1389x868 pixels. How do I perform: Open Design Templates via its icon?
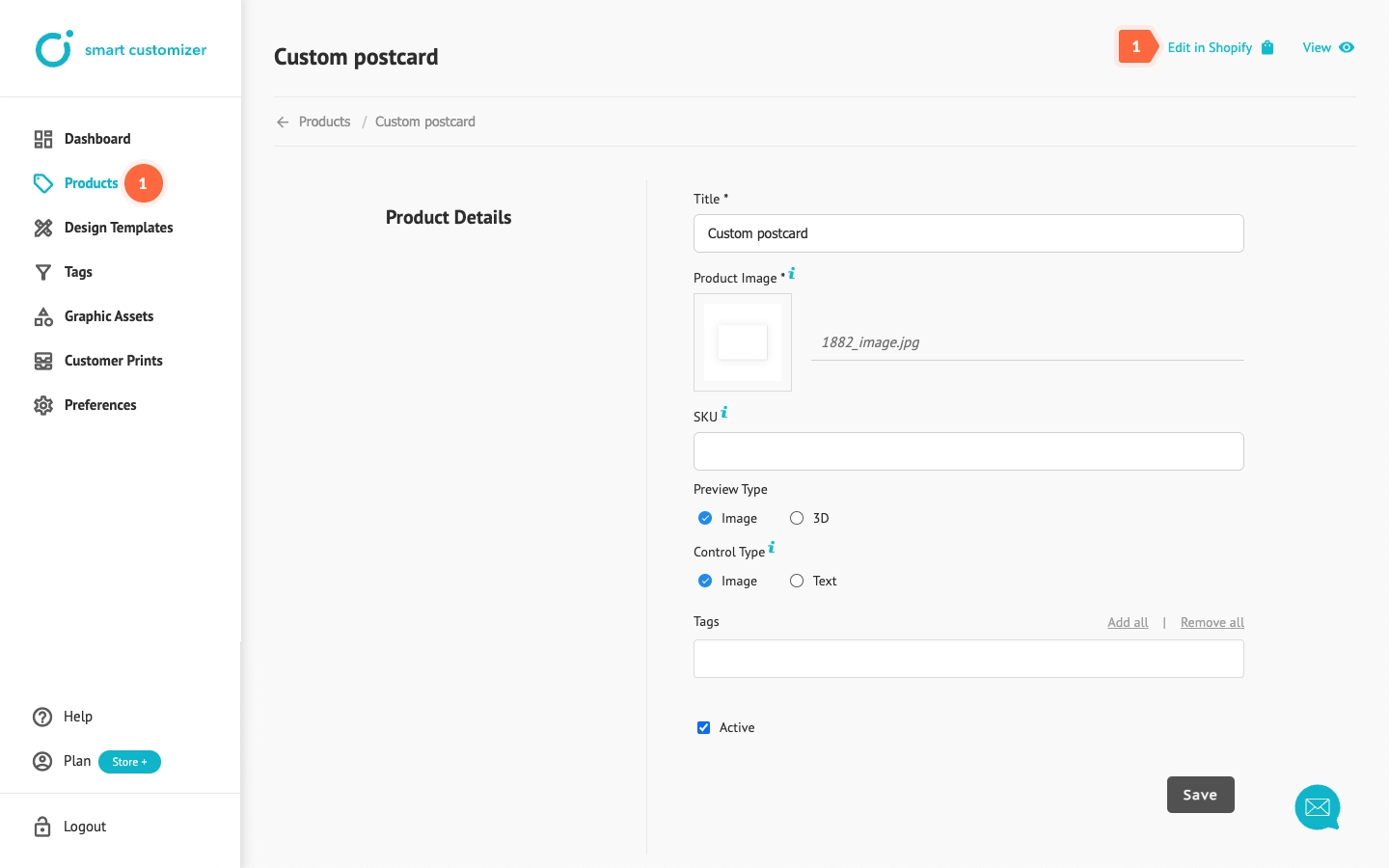click(43, 228)
